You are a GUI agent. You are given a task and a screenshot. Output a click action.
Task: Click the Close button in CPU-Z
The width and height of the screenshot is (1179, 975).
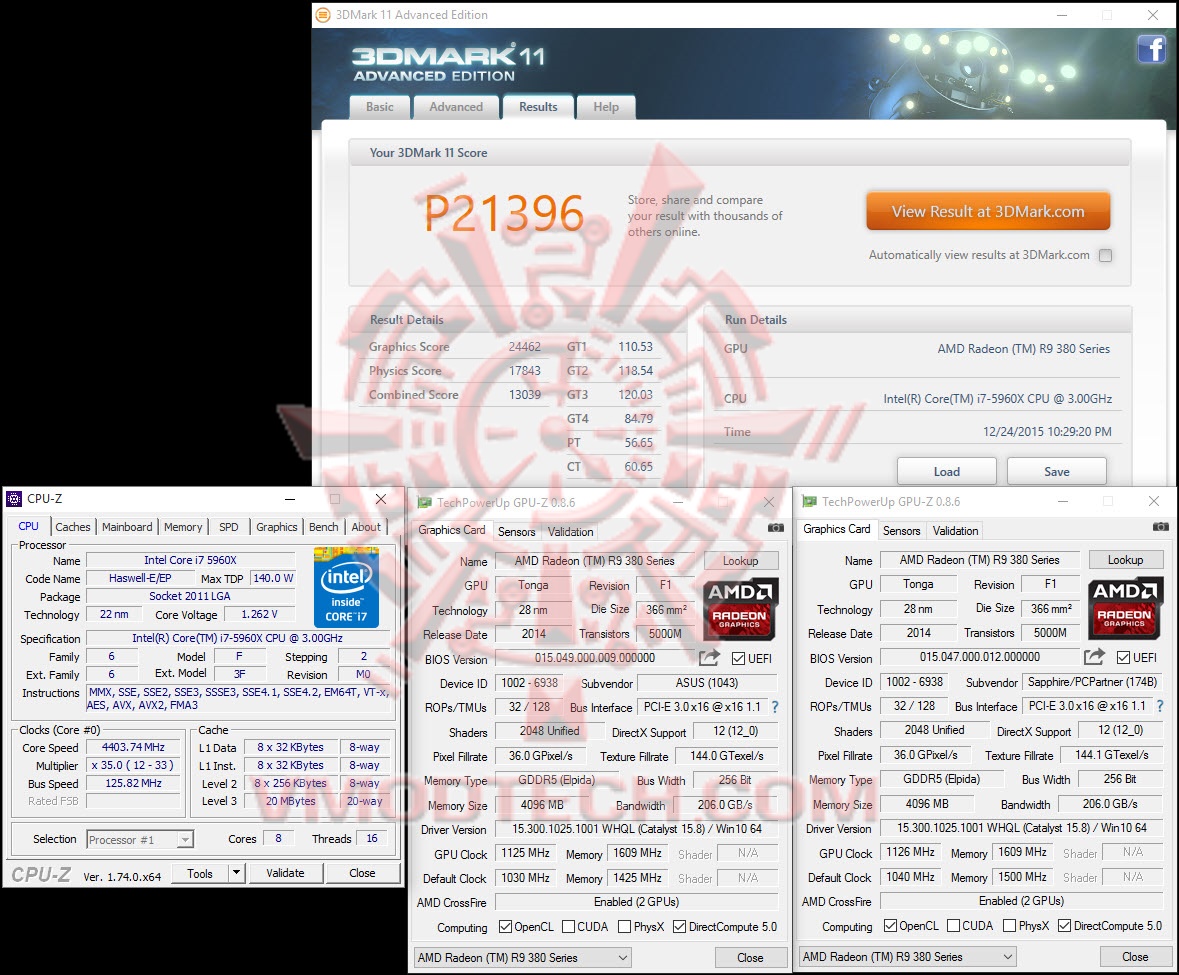tap(362, 873)
